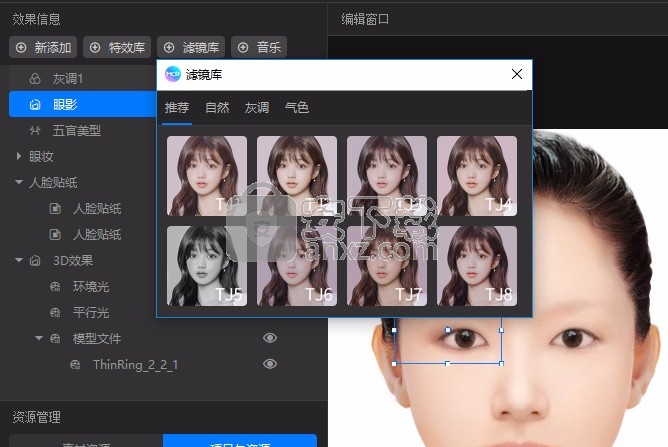Select the 眼影 eyeshadow row

click(83, 104)
